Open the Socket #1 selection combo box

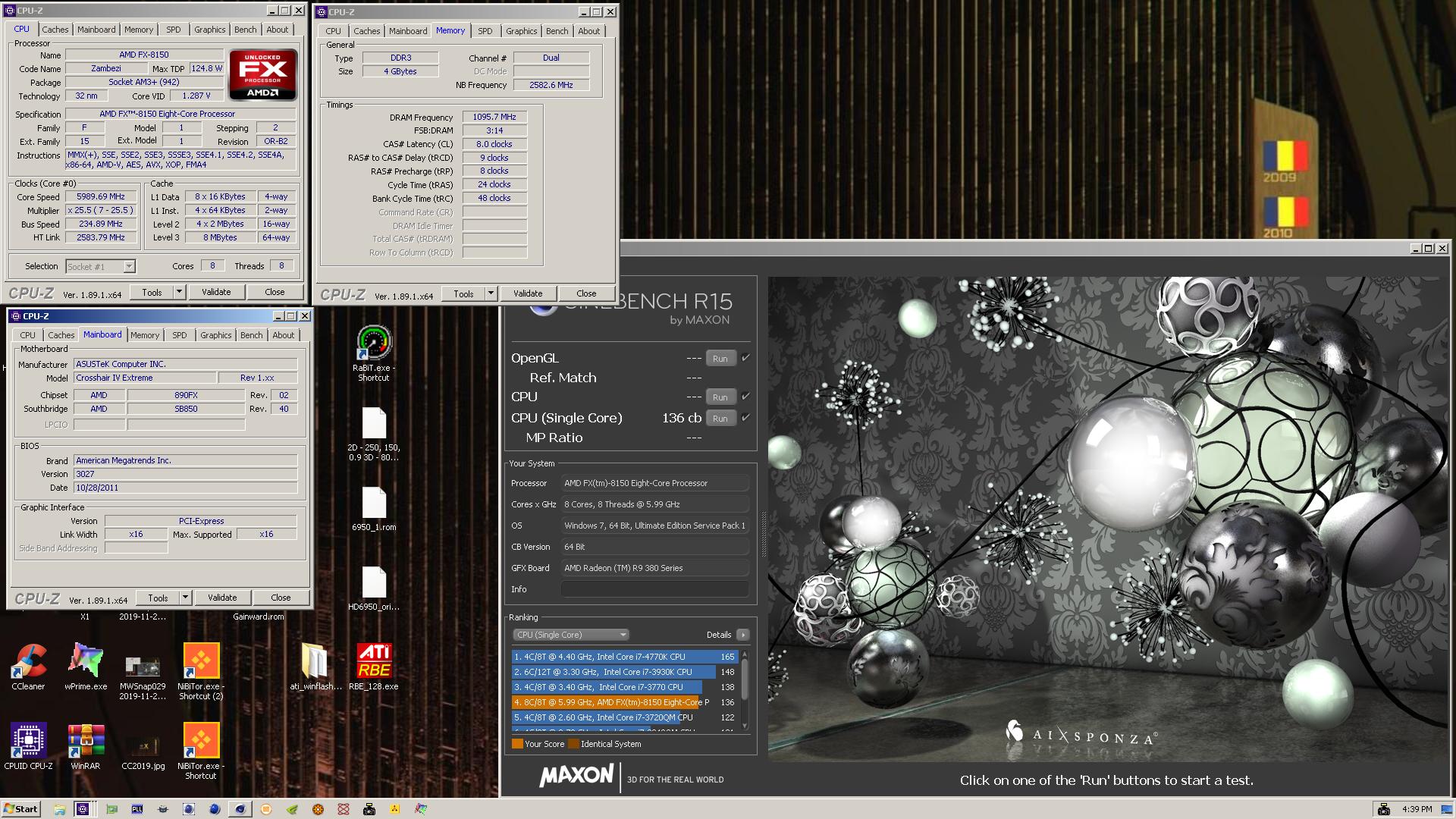tap(100, 266)
